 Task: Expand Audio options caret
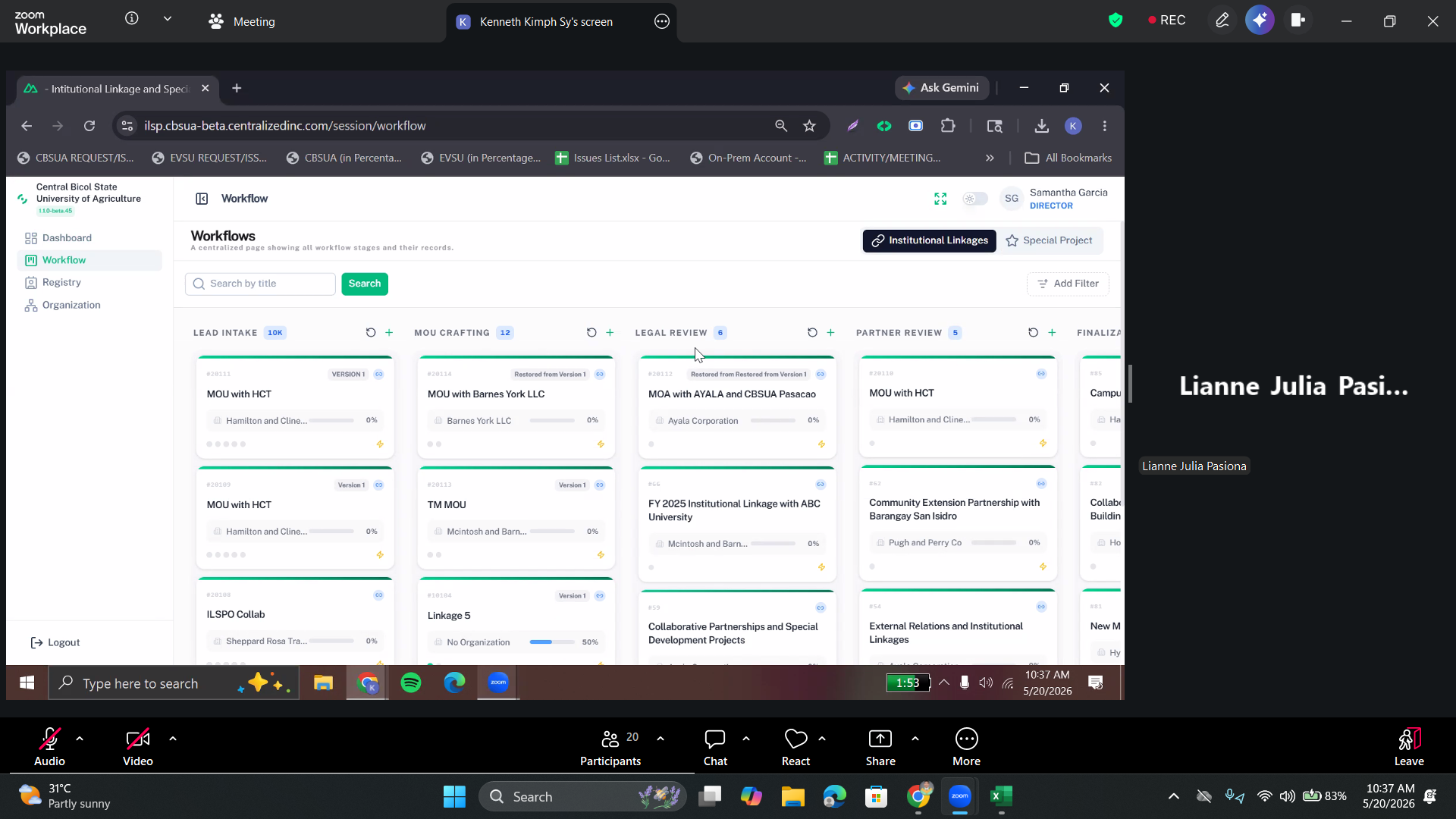[x=80, y=739]
